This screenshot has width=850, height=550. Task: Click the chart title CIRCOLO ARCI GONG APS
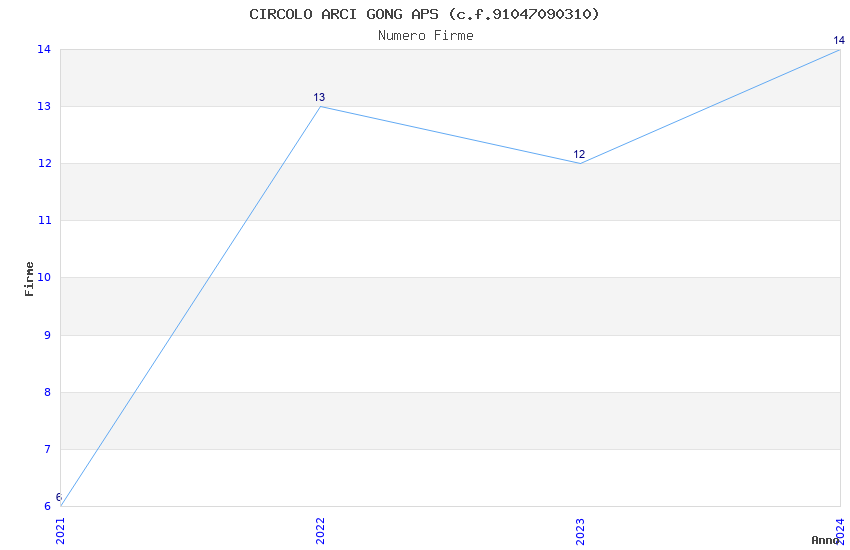[425, 14]
